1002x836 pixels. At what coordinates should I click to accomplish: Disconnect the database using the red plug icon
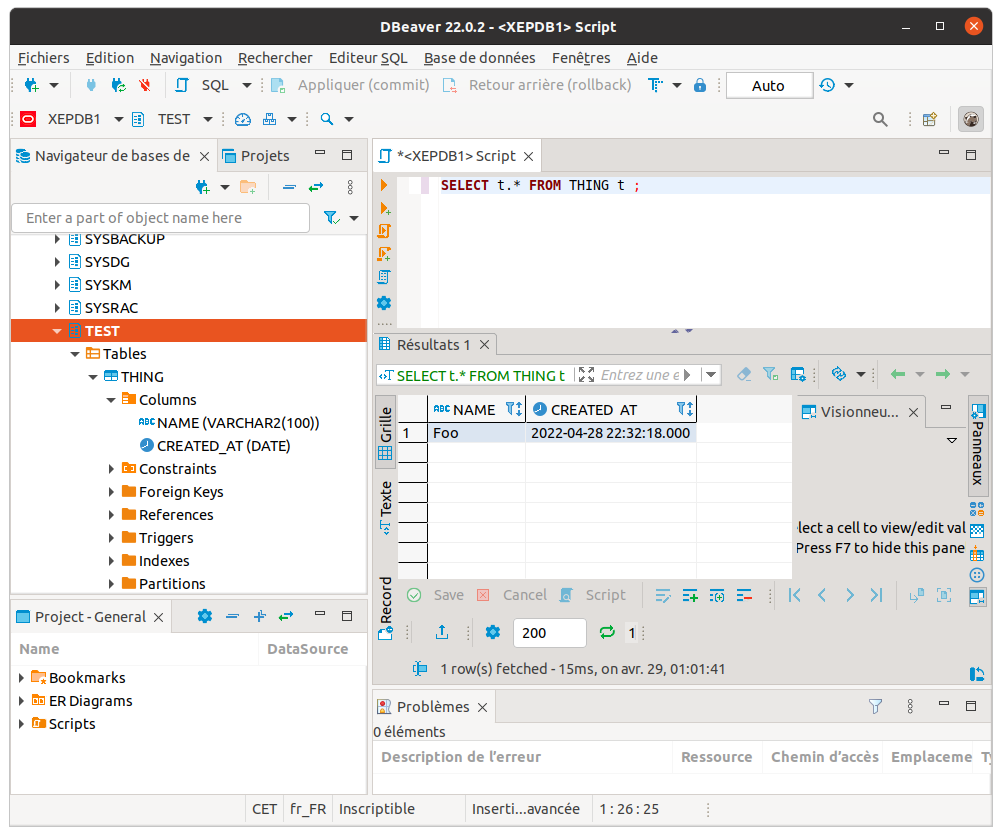tap(145, 85)
